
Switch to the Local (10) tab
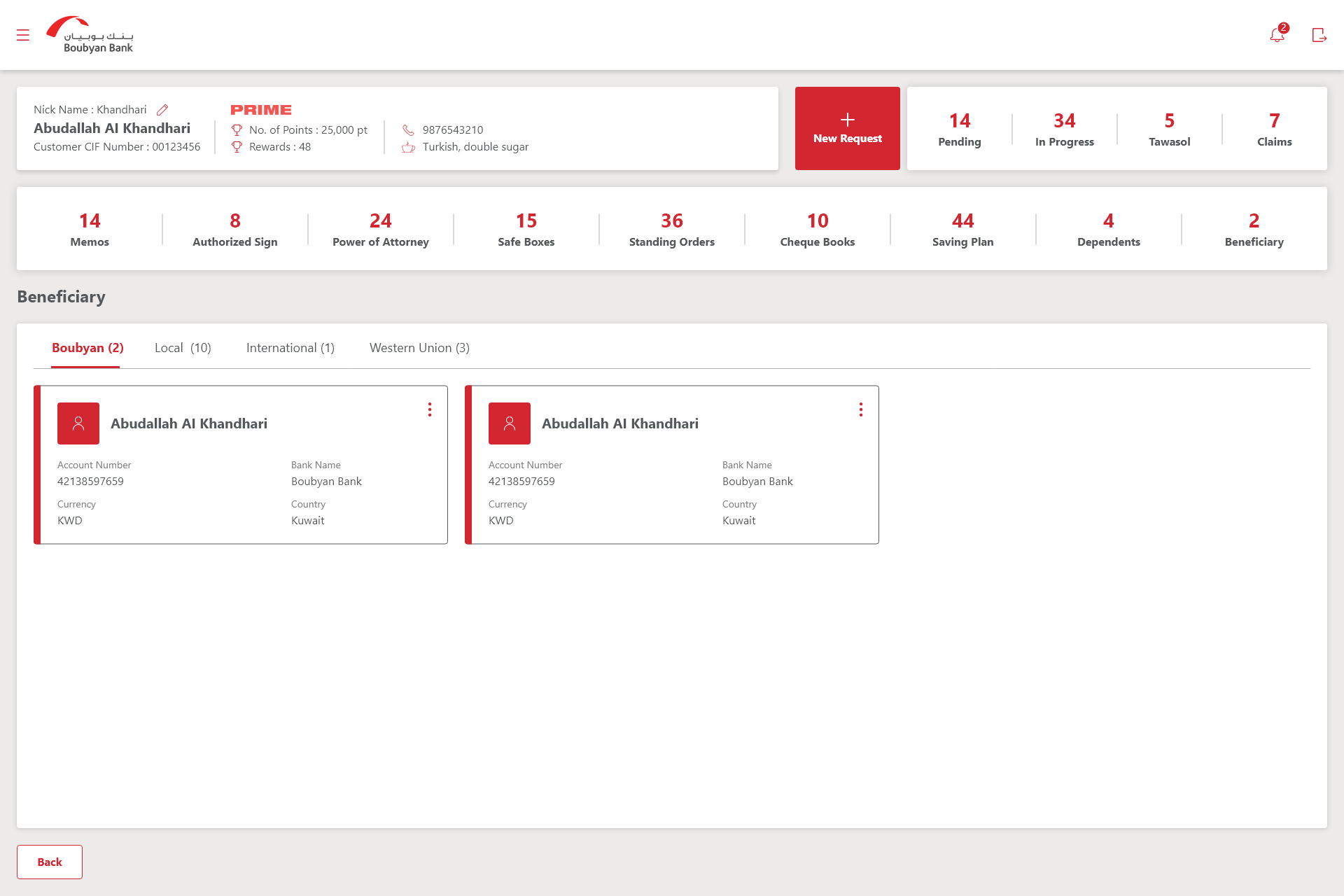click(x=183, y=348)
